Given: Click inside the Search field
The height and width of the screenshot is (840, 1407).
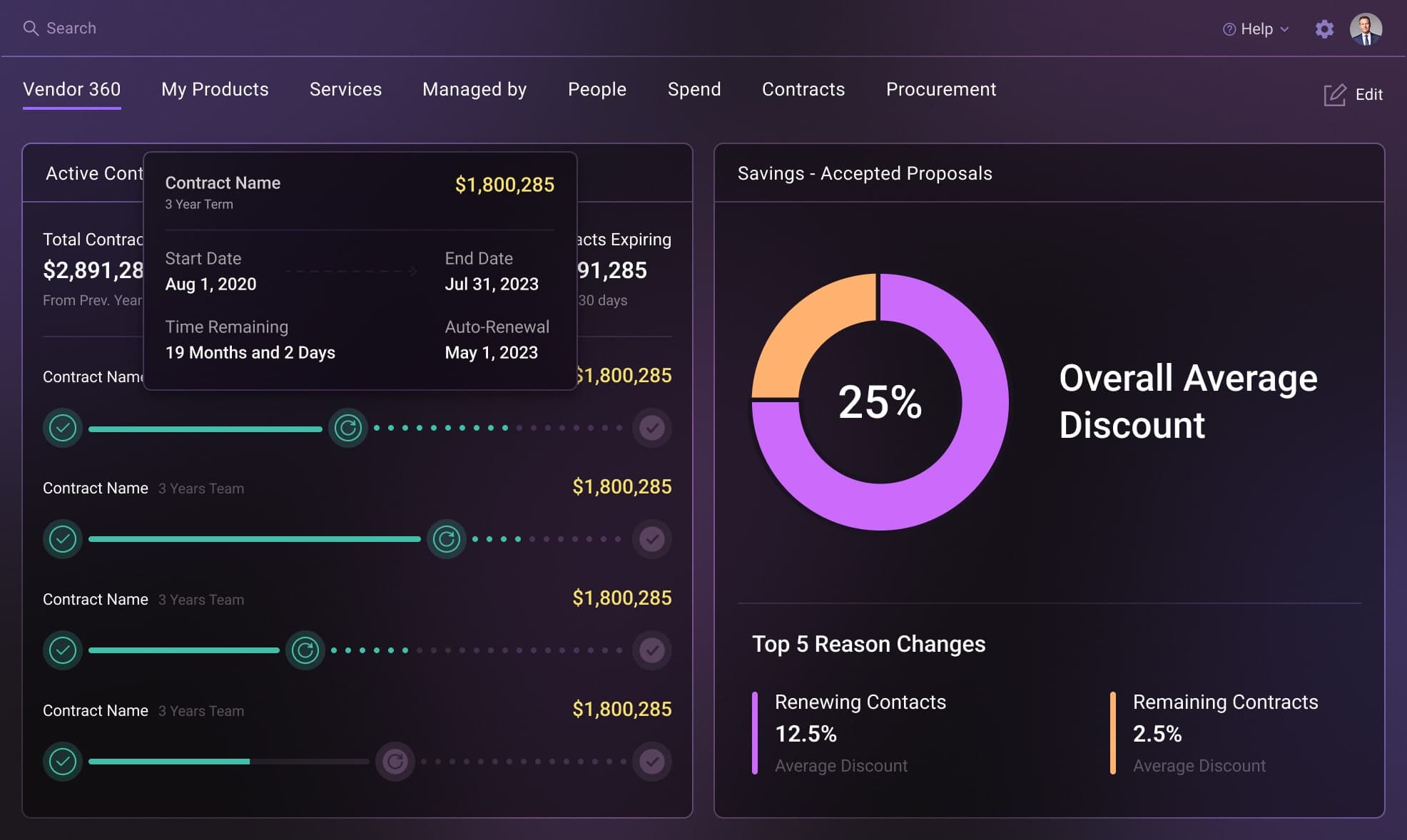Looking at the screenshot, I should click(x=71, y=28).
